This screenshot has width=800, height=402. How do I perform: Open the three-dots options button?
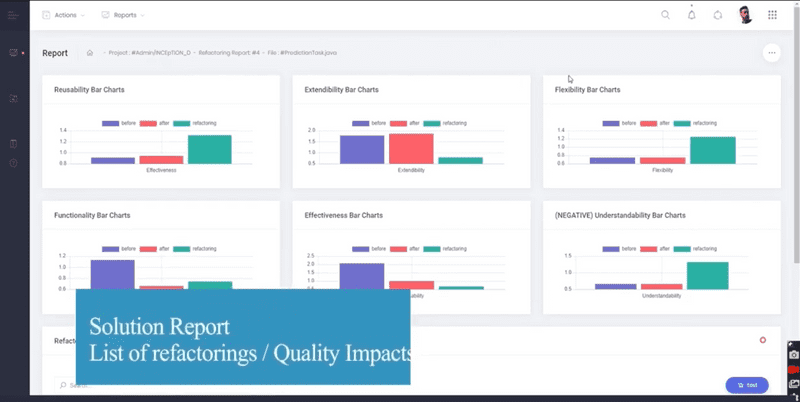pos(771,53)
